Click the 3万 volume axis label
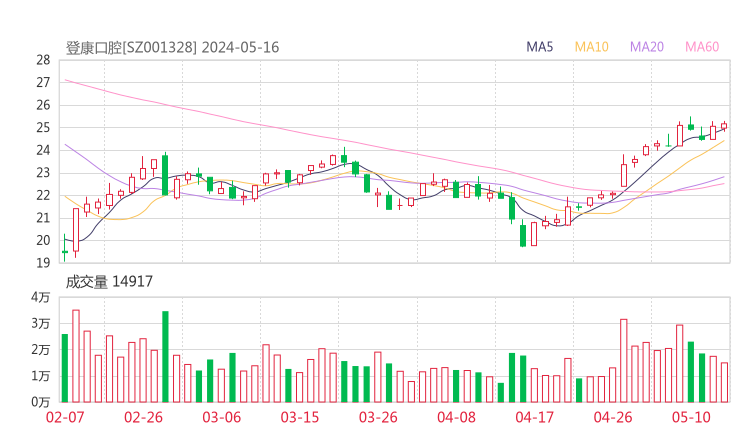The height and width of the screenshot is (440, 740). (x=41, y=324)
